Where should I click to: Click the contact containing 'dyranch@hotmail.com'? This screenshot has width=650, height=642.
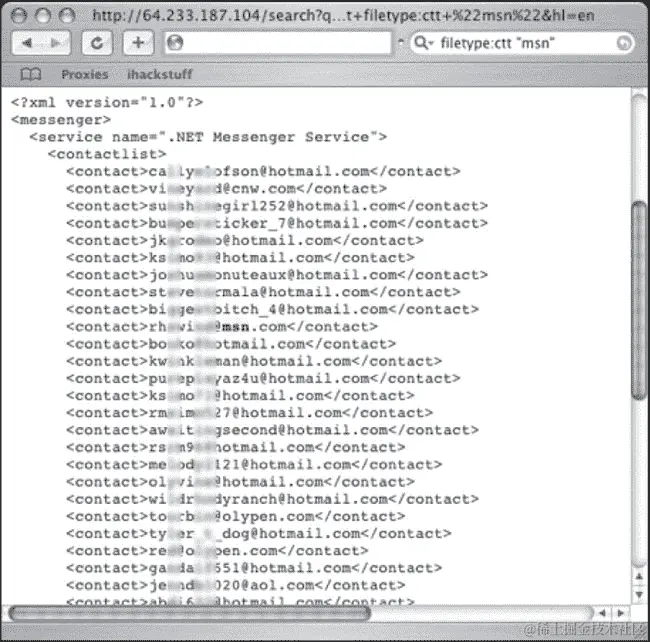(272, 499)
